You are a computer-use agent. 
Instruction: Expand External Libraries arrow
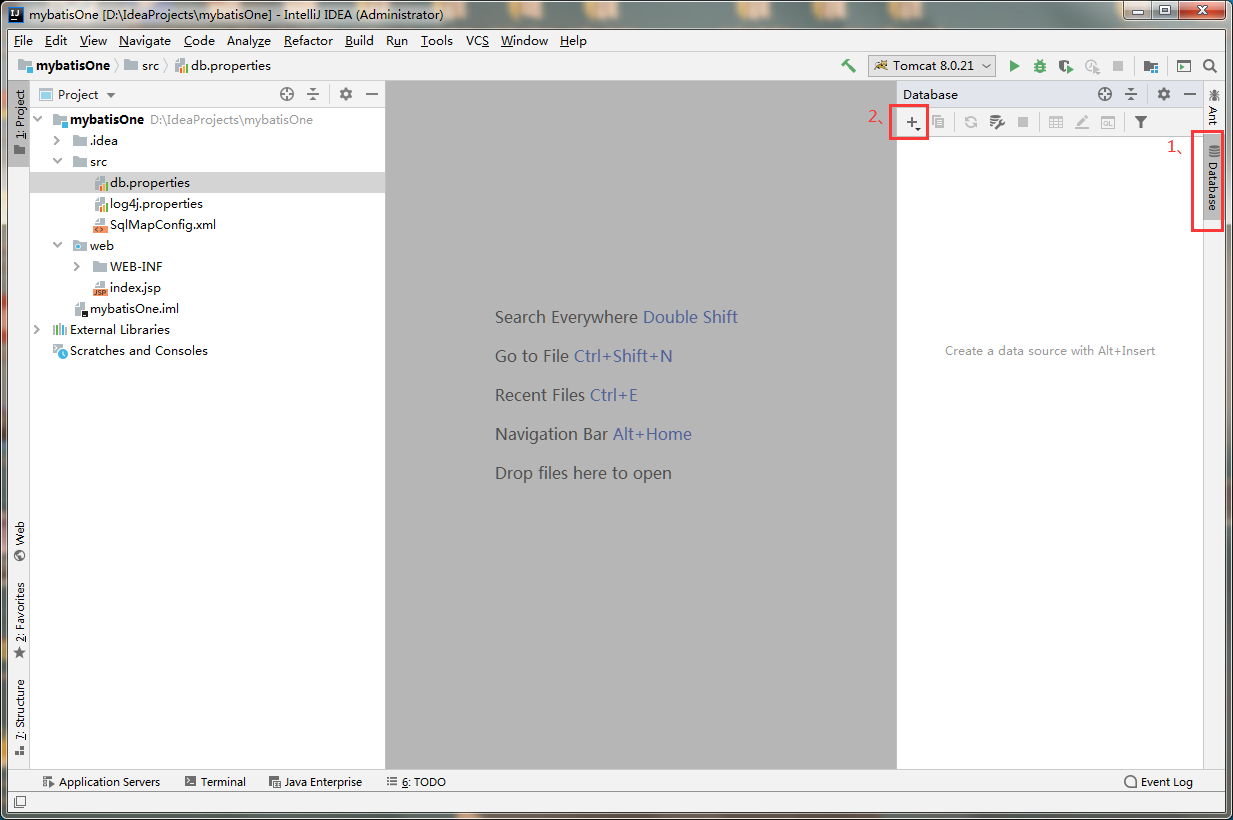38,329
